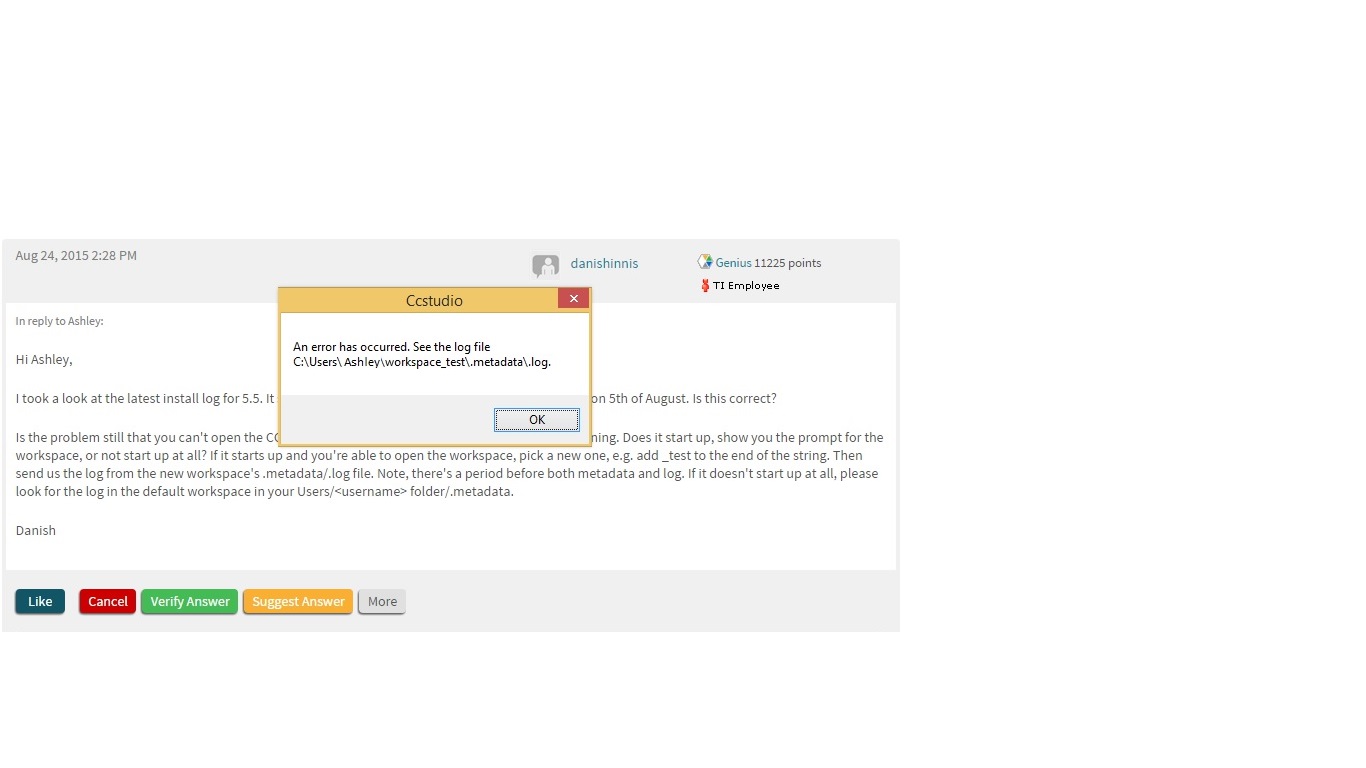Open danishinnis user profile link
1366x768 pixels.
pos(604,263)
